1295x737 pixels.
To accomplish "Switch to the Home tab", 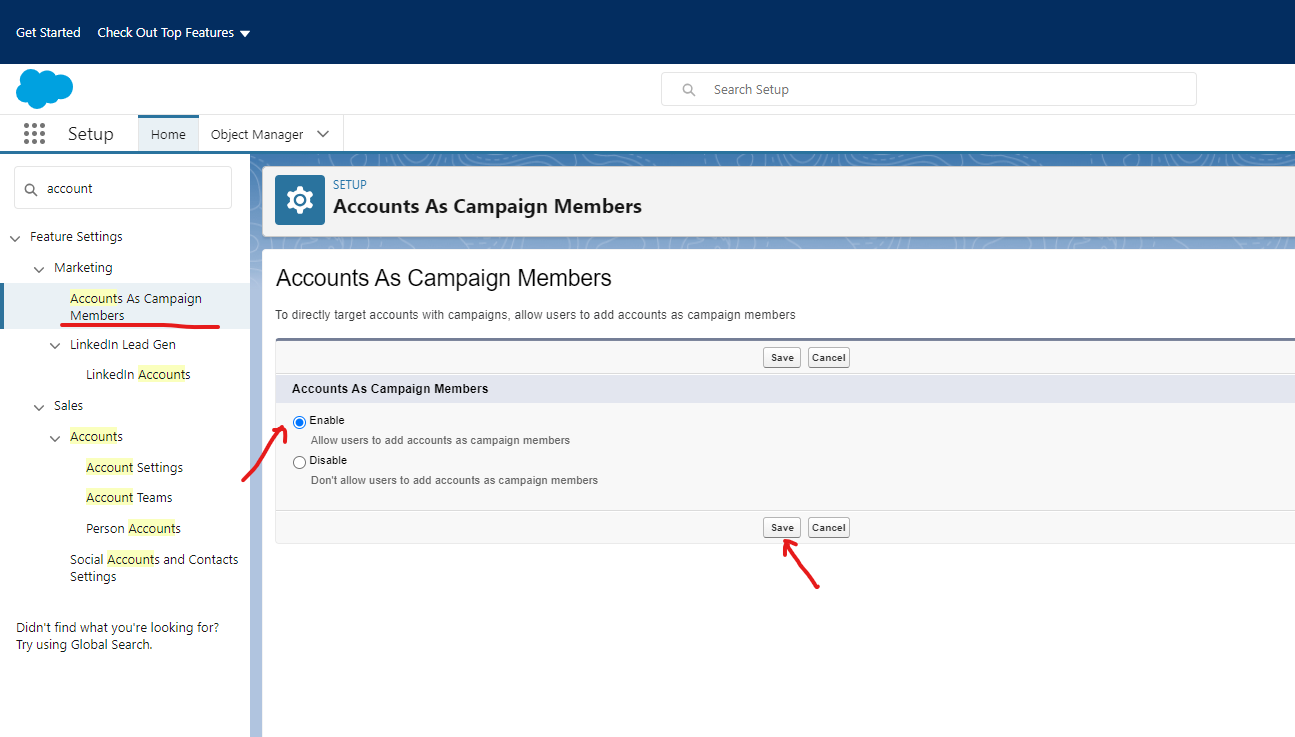I will (x=168, y=134).
